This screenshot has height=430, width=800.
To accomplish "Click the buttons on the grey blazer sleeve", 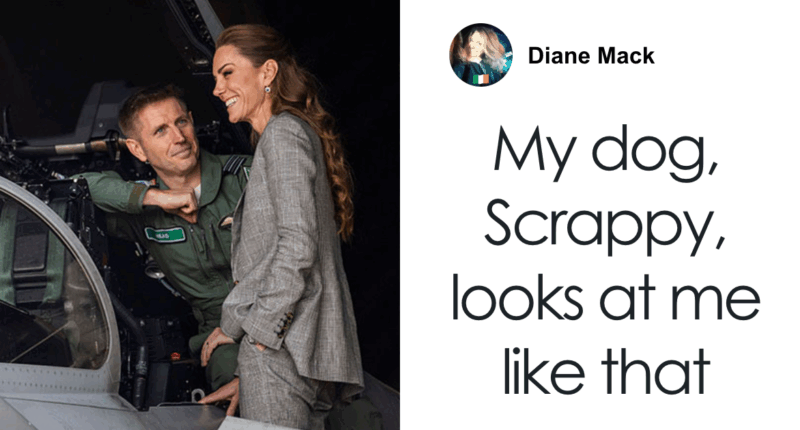I will (x=284, y=325).
